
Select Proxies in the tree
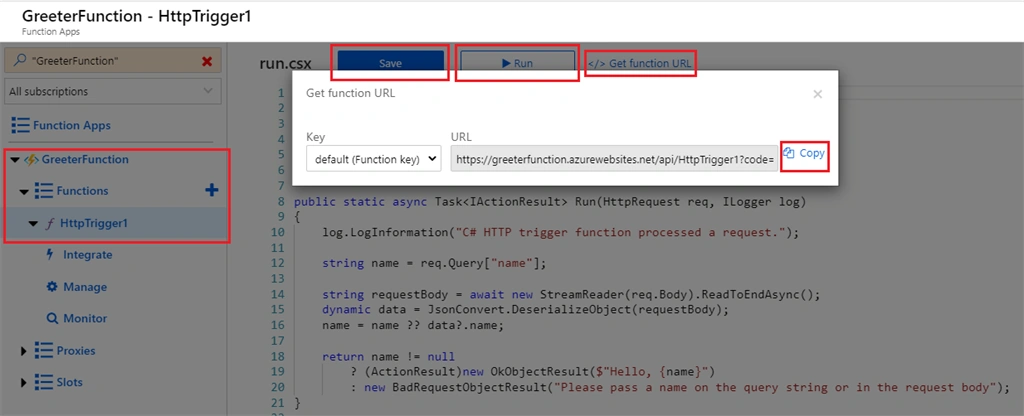(x=76, y=351)
